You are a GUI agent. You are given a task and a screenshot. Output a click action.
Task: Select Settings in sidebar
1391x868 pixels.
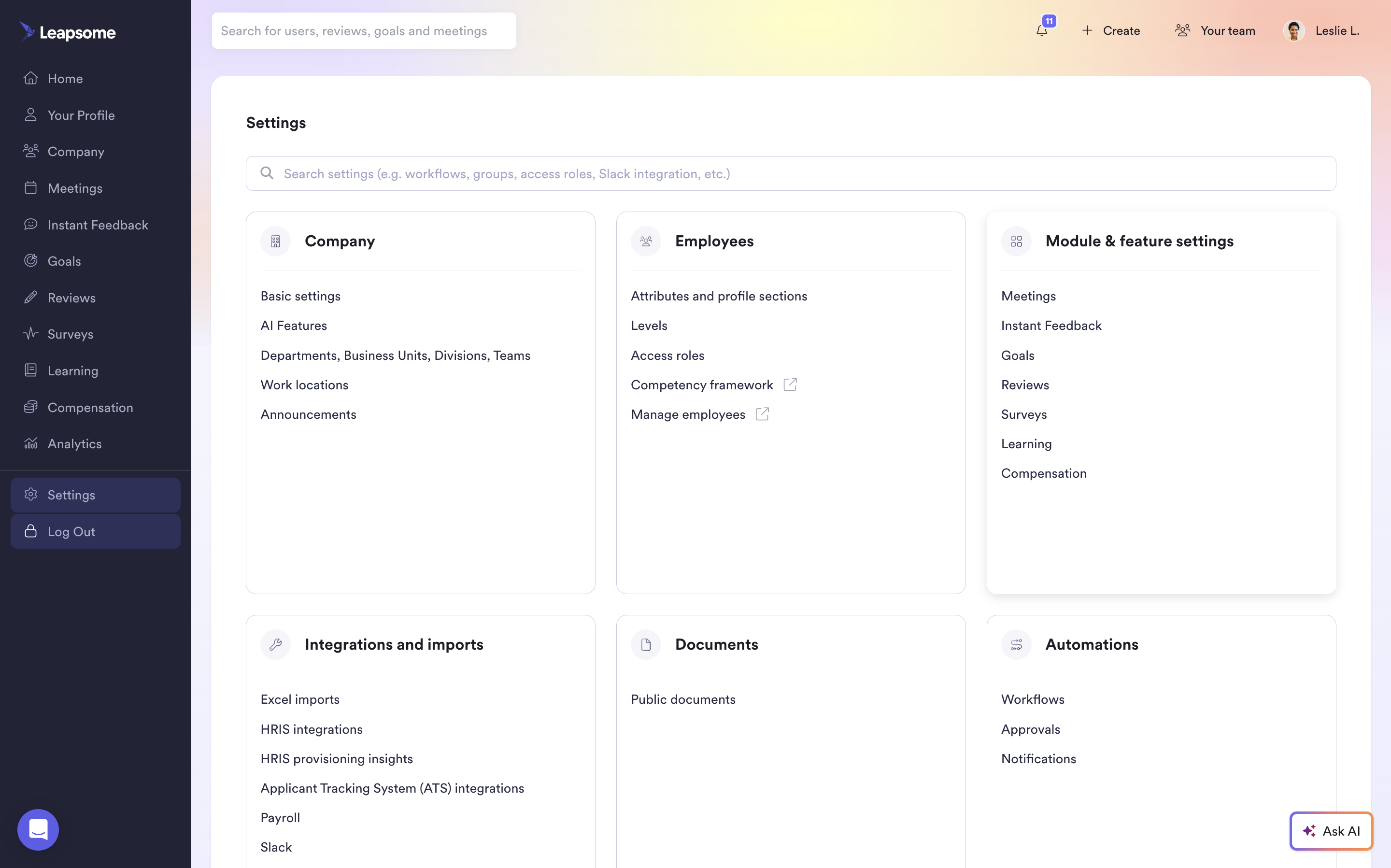coord(95,495)
